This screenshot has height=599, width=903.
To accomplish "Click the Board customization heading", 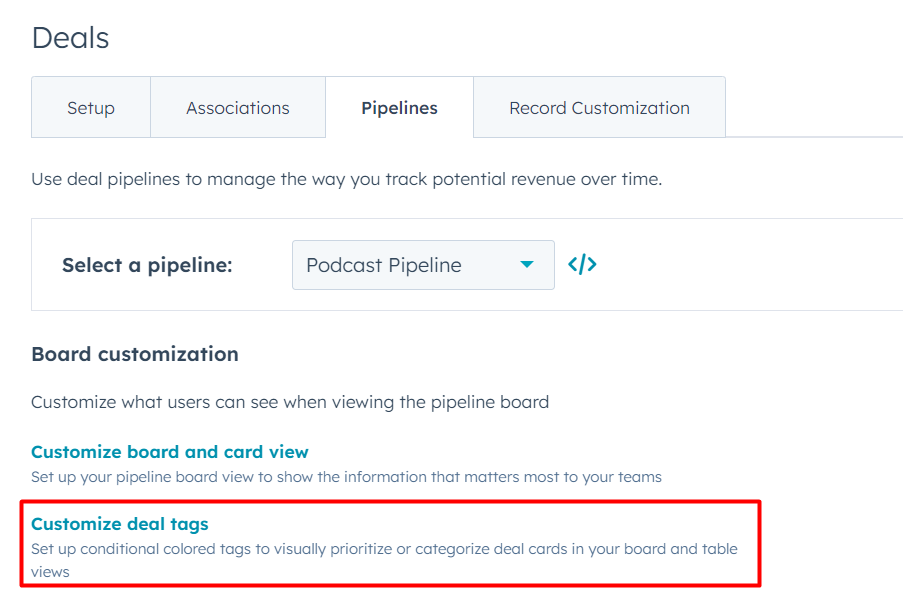I will pos(135,354).
